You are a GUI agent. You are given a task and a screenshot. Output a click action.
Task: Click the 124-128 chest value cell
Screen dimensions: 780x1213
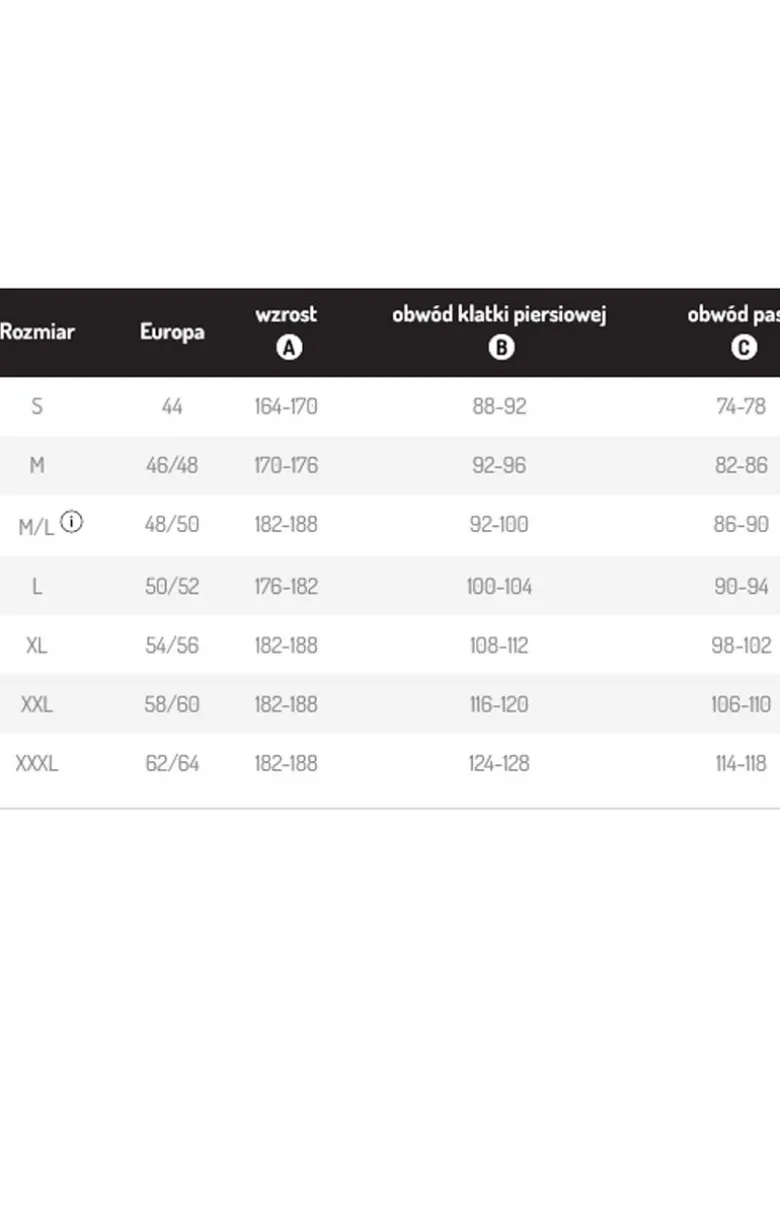coord(499,763)
